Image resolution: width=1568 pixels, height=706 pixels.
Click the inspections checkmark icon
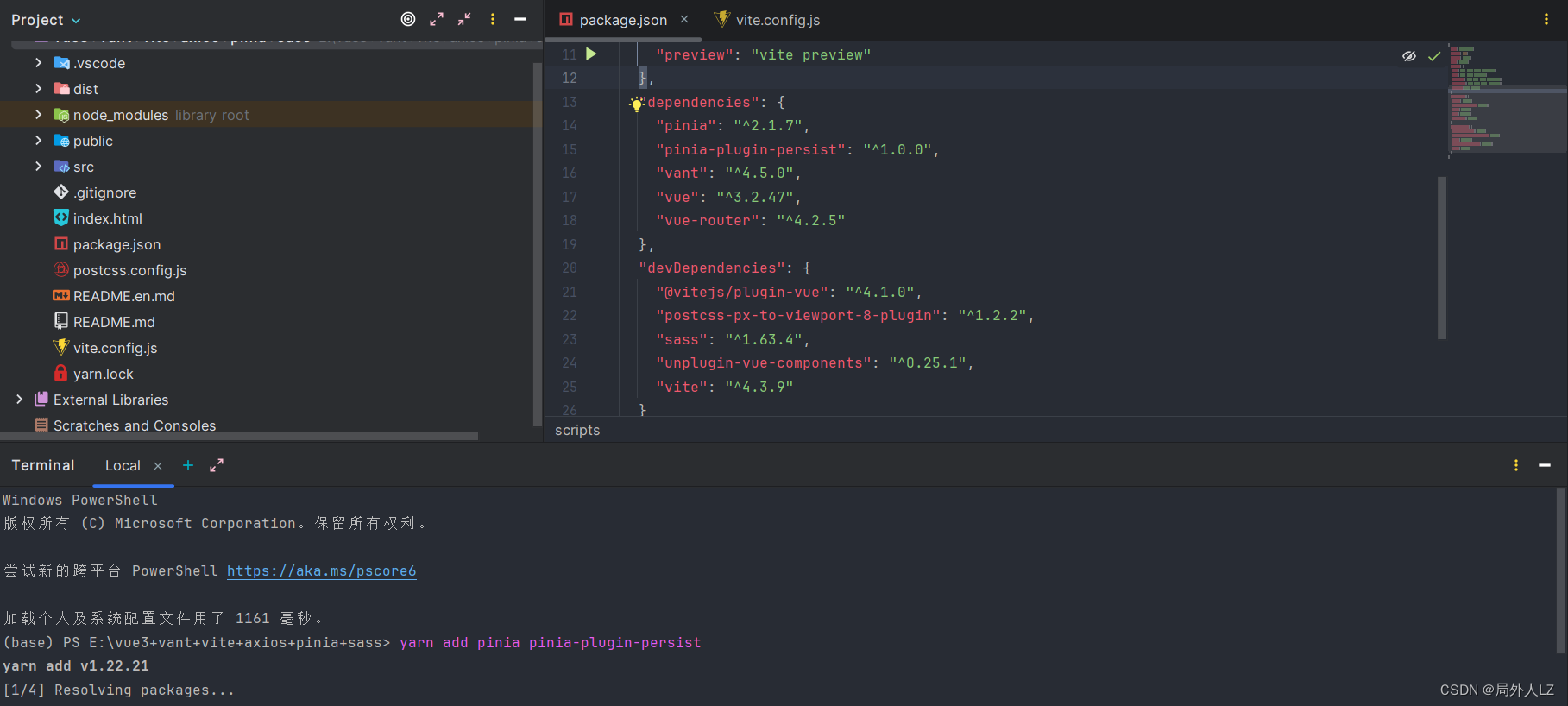point(1434,55)
